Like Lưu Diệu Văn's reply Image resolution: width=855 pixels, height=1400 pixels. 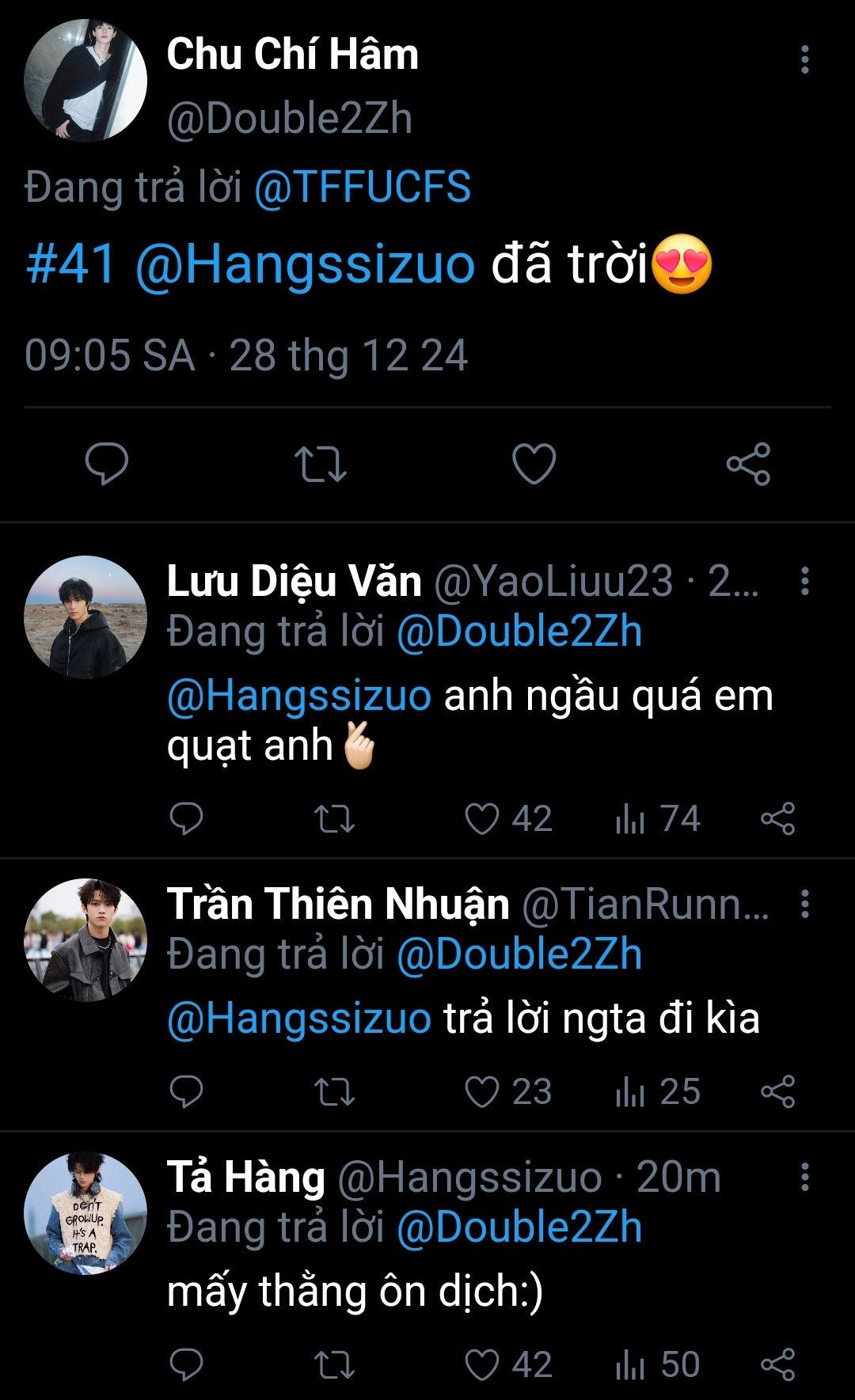(x=482, y=819)
